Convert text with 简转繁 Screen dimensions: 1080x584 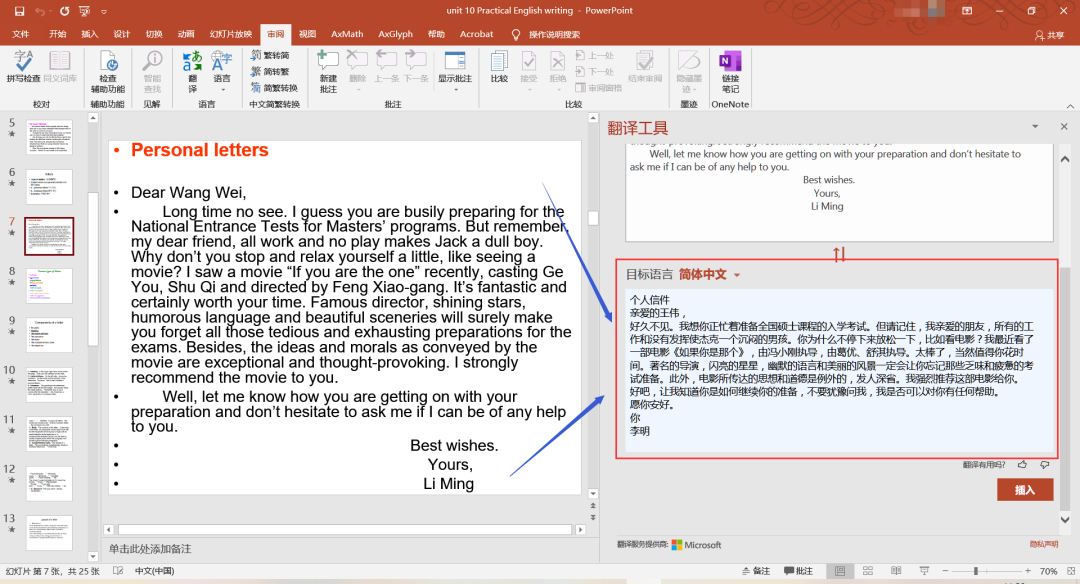coord(270,71)
